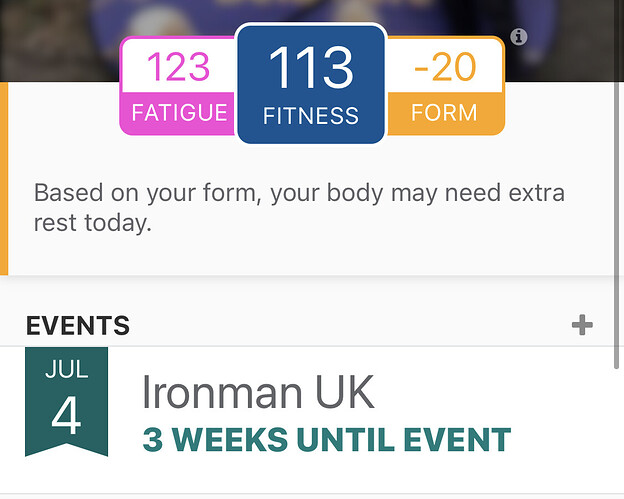Click the vertical scrollbar on right edge
This screenshot has height=499, width=624.
[x=616, y=225]
